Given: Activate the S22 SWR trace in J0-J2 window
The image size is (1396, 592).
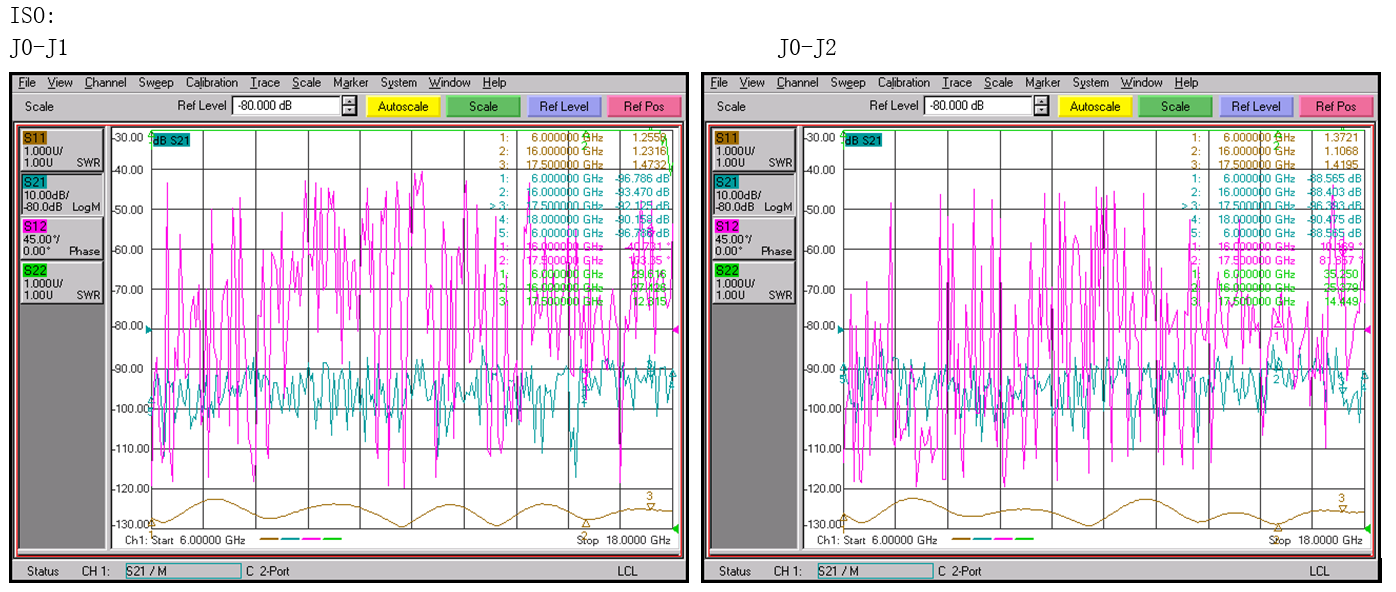Looking at the screenshot, I should point(753,282).
